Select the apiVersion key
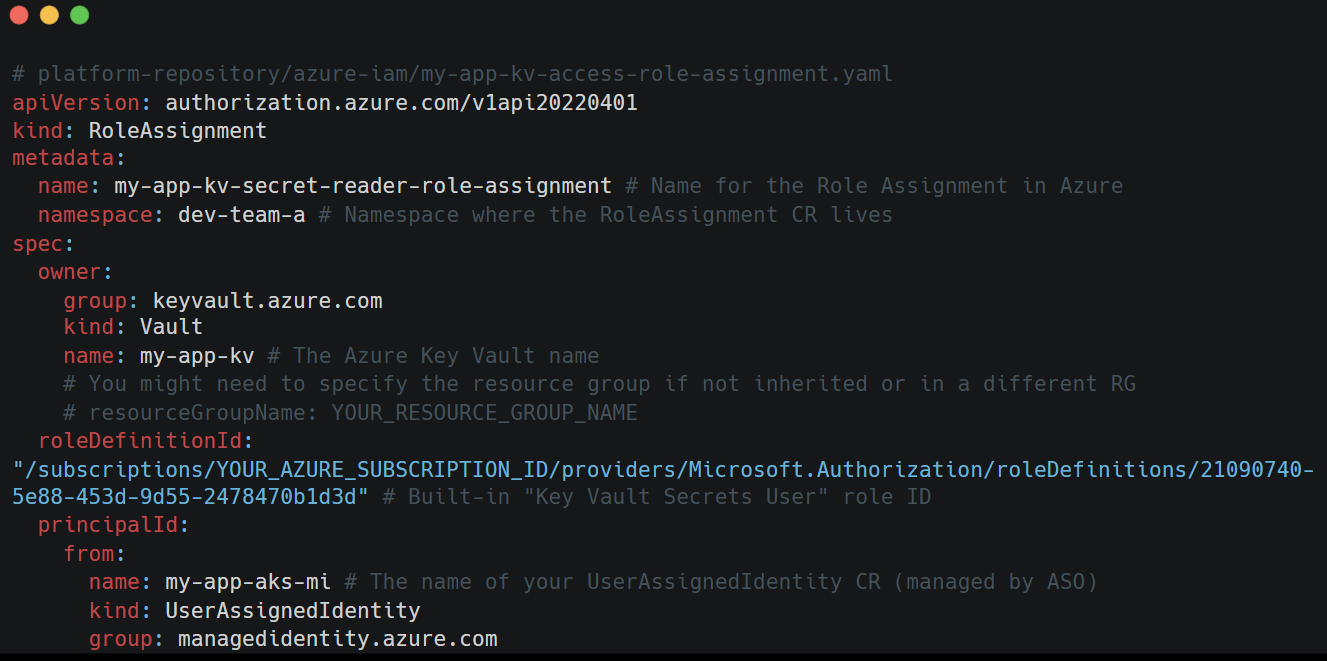This screenshot has width=1327, height=661. pos(78,102)
